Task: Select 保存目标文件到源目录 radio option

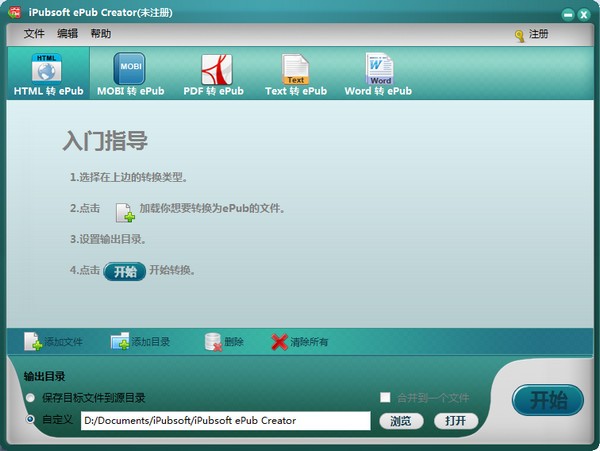Action: tap(30, 398)
